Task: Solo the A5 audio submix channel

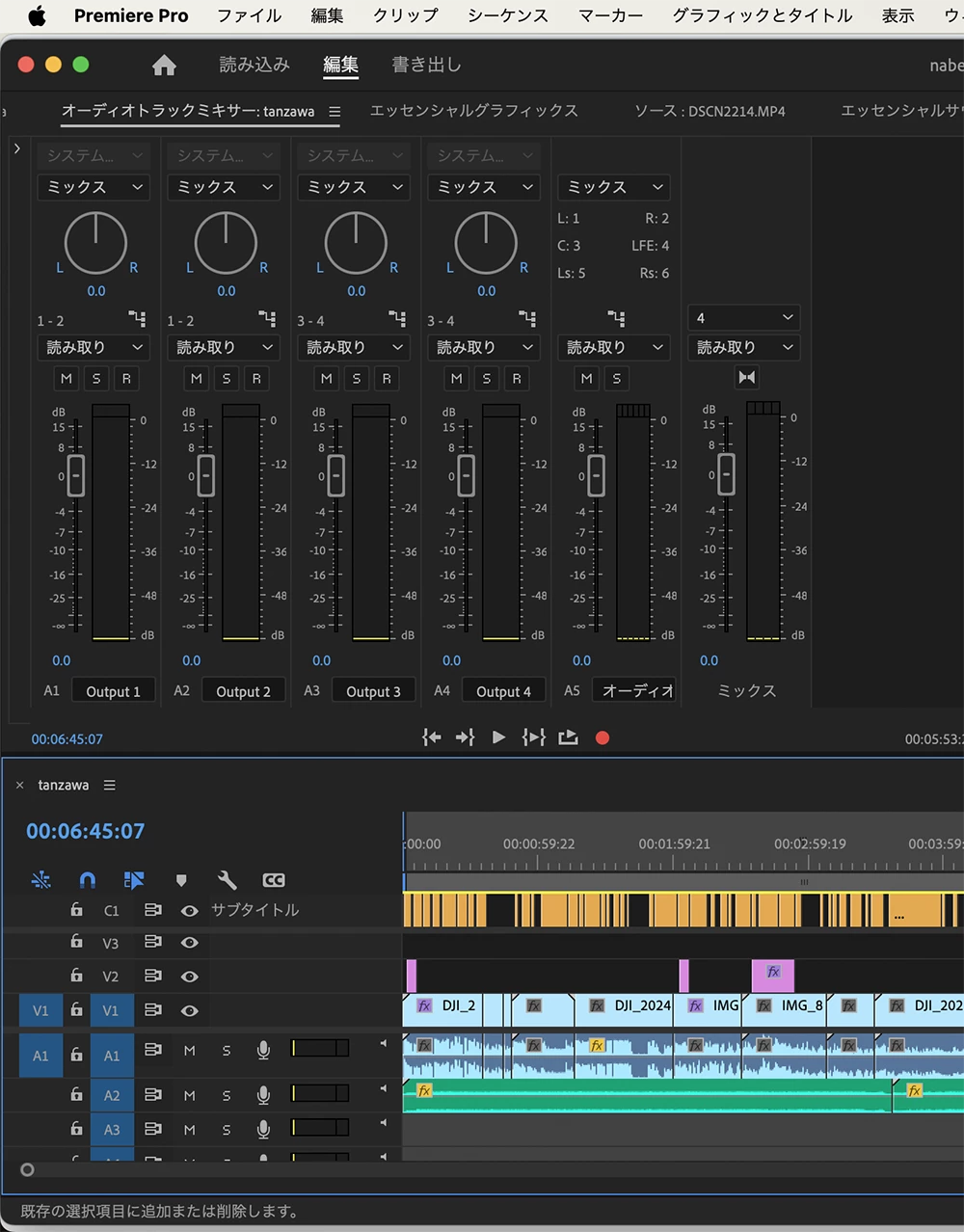Action: (x=617, y=379)
